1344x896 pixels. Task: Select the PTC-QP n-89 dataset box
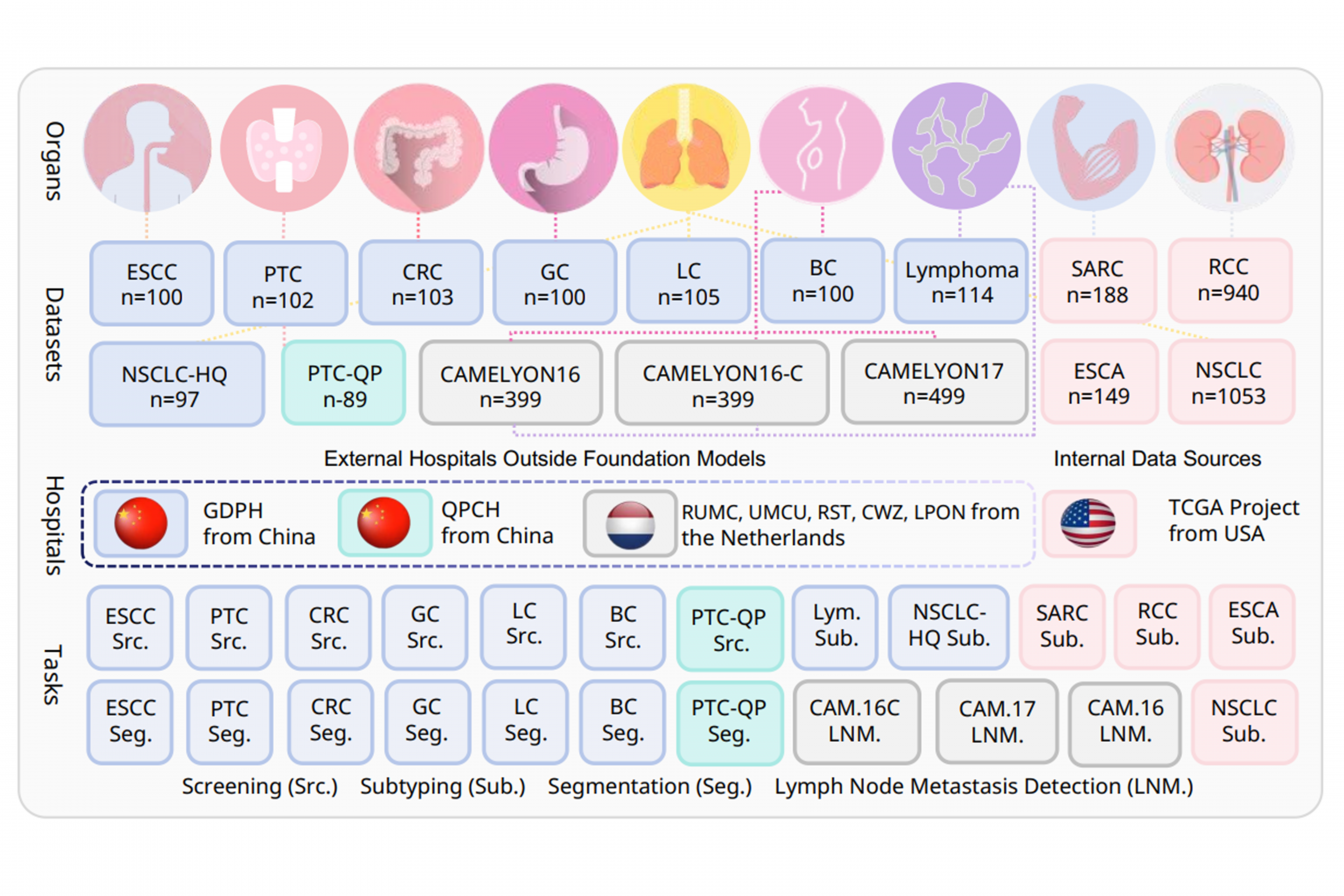point(344,385)
